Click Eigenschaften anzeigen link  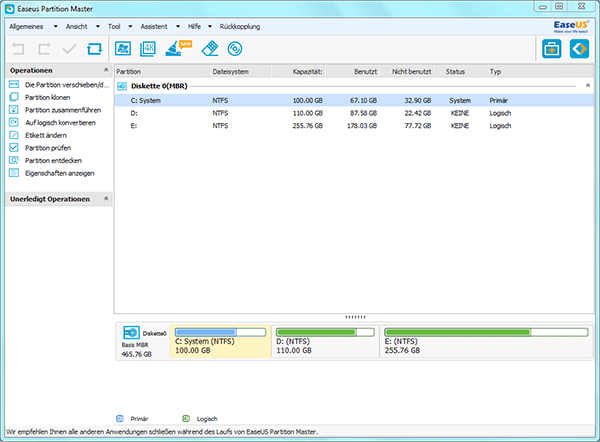(x=60, y=173)
